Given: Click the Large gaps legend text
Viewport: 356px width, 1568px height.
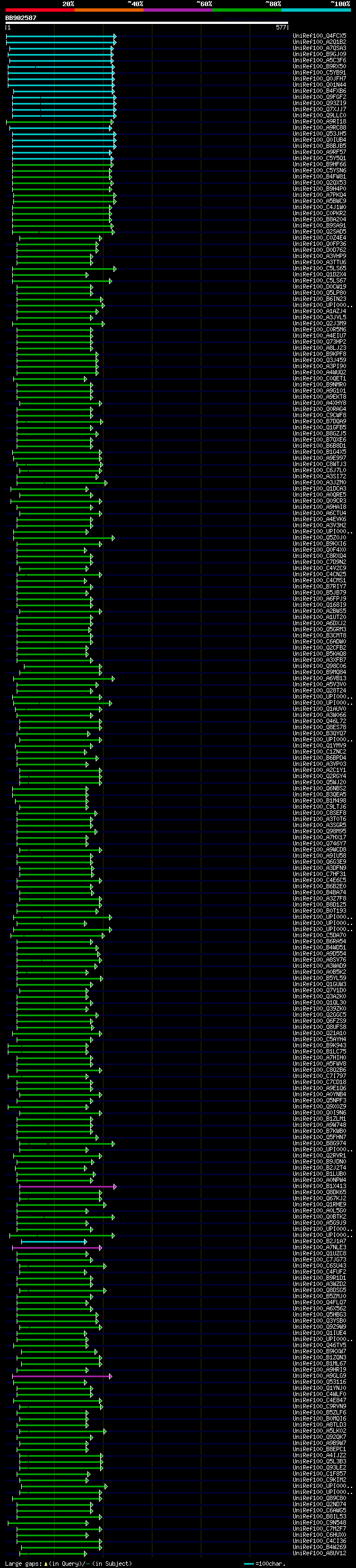Looking at the screenshot, I should 68,1564.
